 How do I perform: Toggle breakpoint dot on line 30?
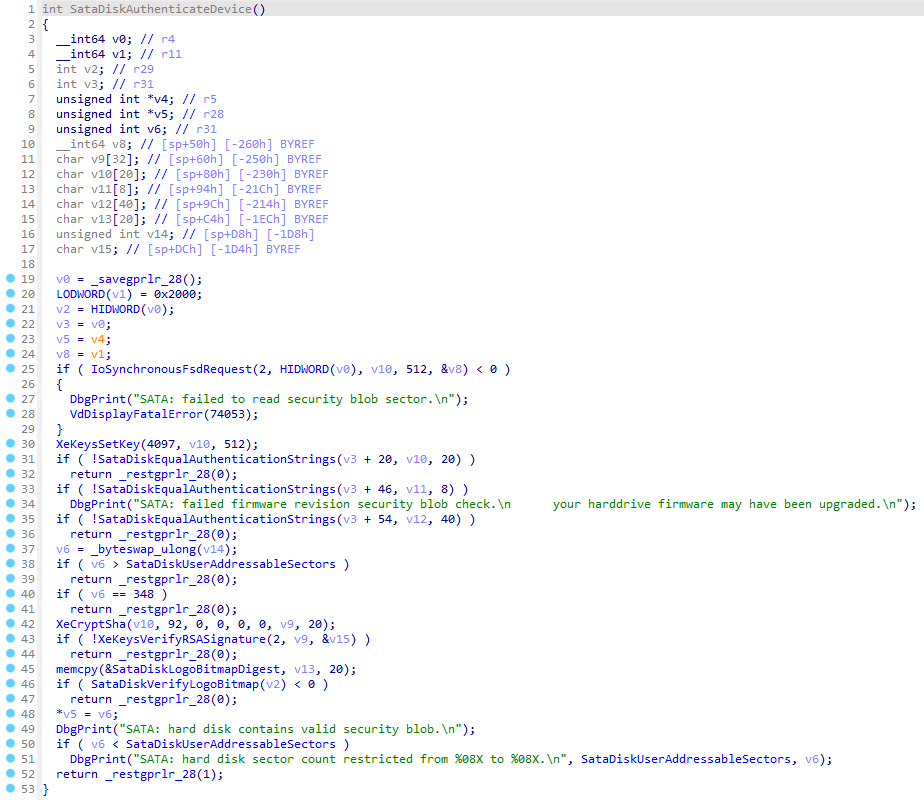(10, 444)
